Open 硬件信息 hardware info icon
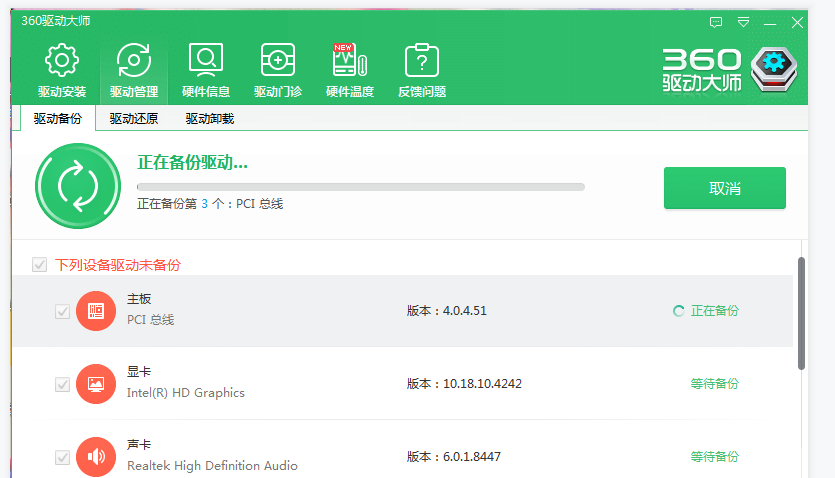 click(206, 62)
